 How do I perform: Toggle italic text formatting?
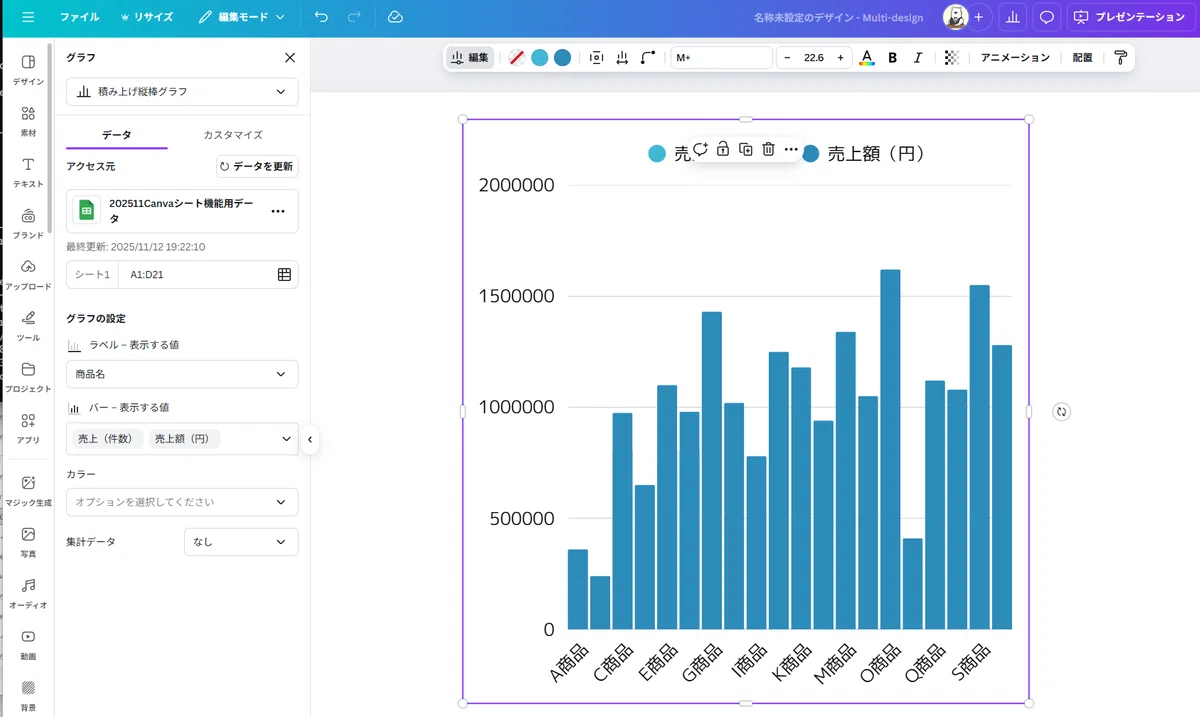pos(918,58)
